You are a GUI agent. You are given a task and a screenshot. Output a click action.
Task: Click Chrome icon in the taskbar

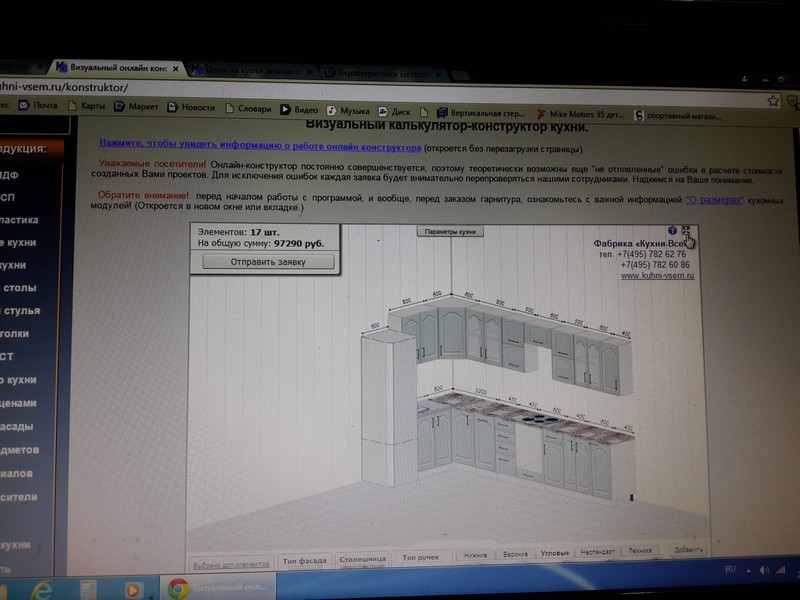178,589
